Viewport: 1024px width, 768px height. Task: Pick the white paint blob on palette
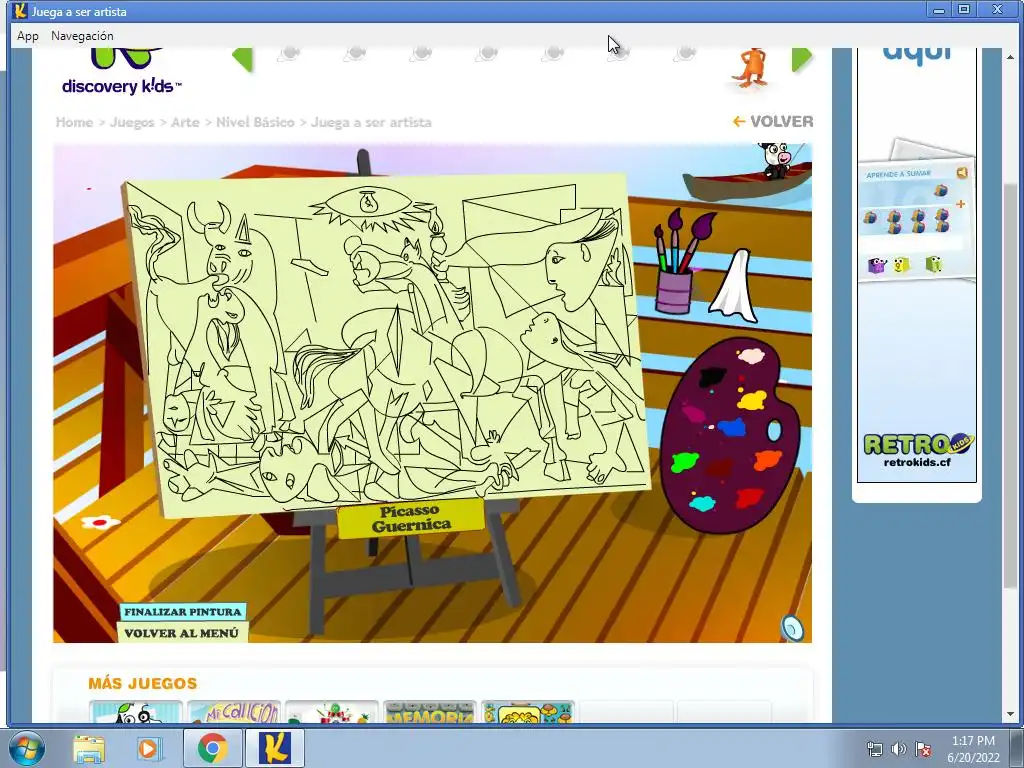(x=751, y=355)
